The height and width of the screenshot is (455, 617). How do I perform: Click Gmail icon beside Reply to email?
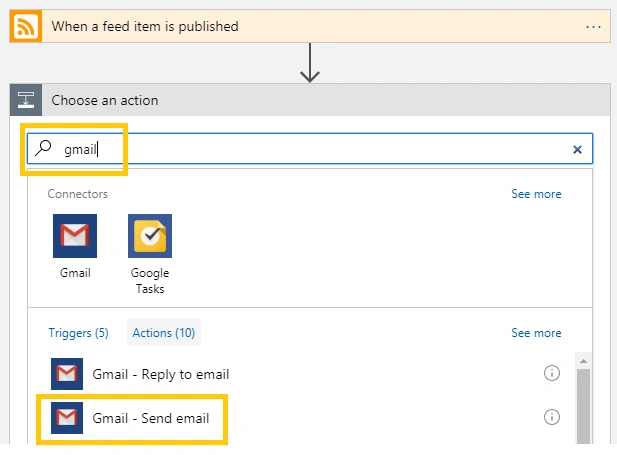tap(67, 374)
